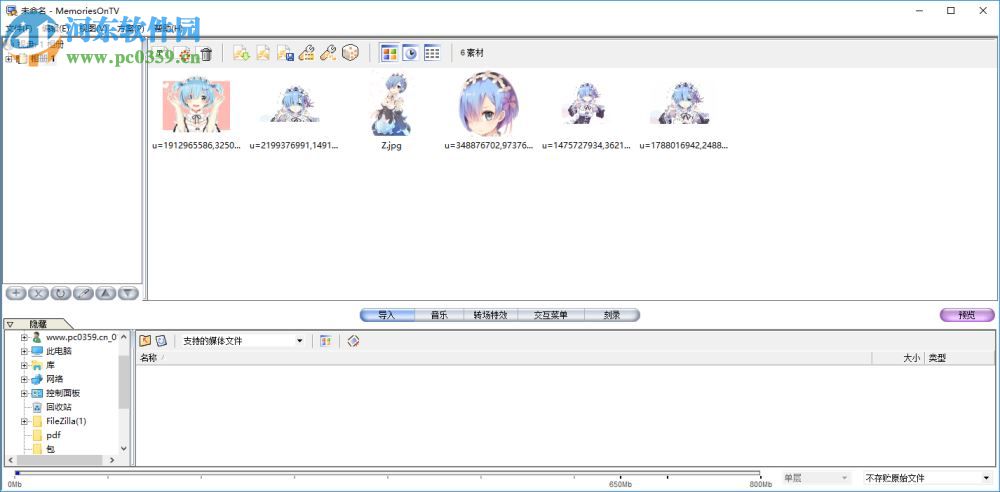Viewport: 1000px width, 492px height.
Task: Expand the www.pc0359.cn_0 user folder node
Action: (24, 337)
